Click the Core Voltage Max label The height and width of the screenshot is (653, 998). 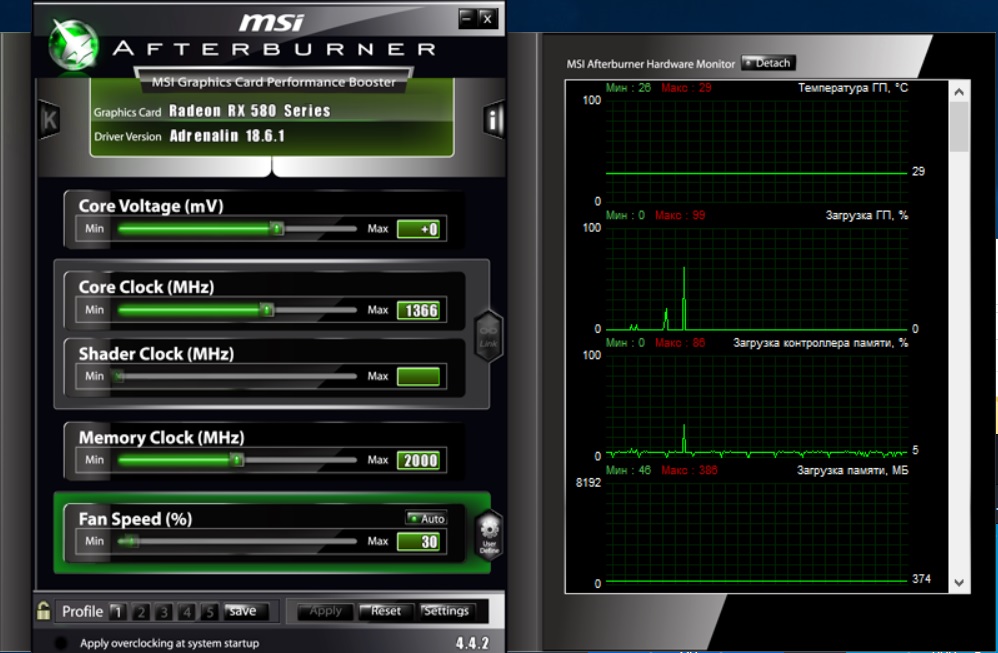pos(377,228)
